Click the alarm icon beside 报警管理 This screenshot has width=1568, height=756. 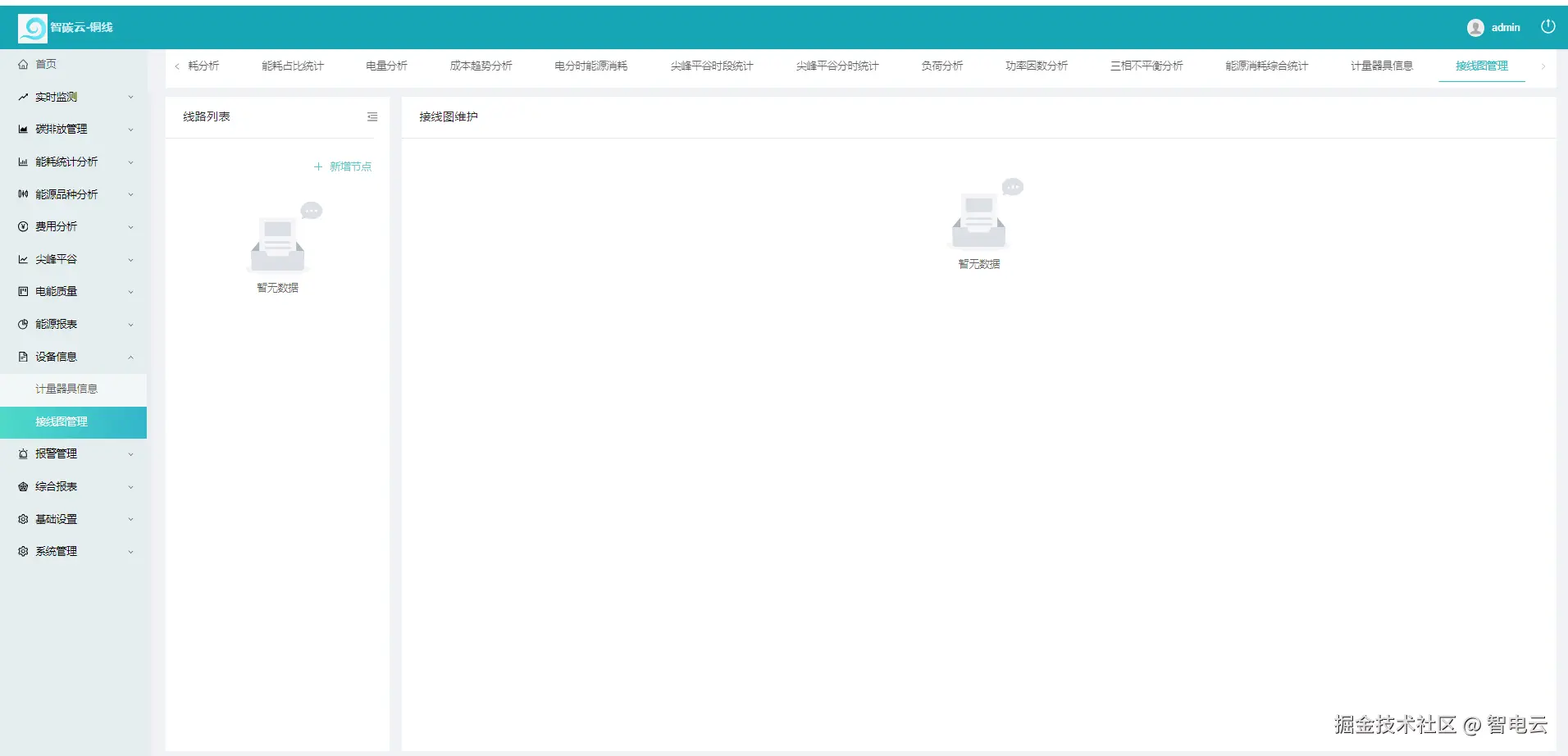pos(23,453)
